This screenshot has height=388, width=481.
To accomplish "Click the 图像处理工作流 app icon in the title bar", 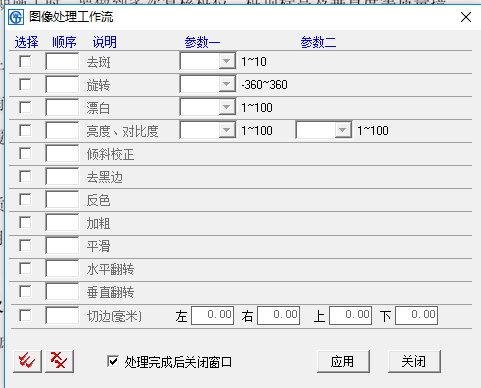I will click(x=16, y=17).
